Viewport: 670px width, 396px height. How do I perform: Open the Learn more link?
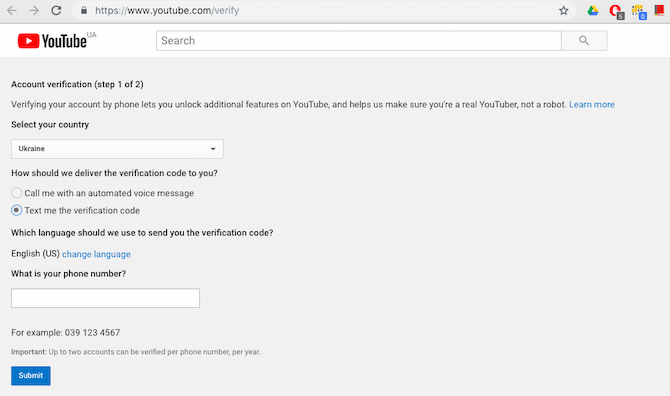[x=592, y=105]
